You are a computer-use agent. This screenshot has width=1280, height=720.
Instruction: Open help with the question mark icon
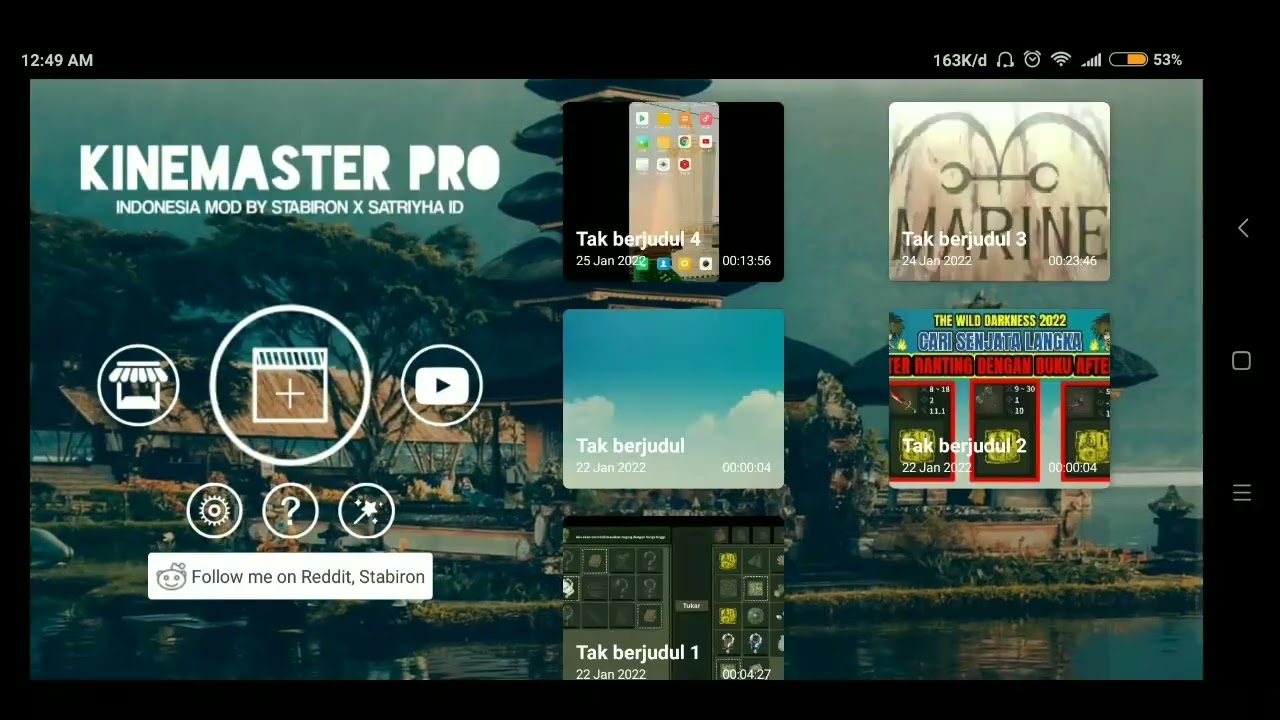pyautogui.click(x=290, y=512)
